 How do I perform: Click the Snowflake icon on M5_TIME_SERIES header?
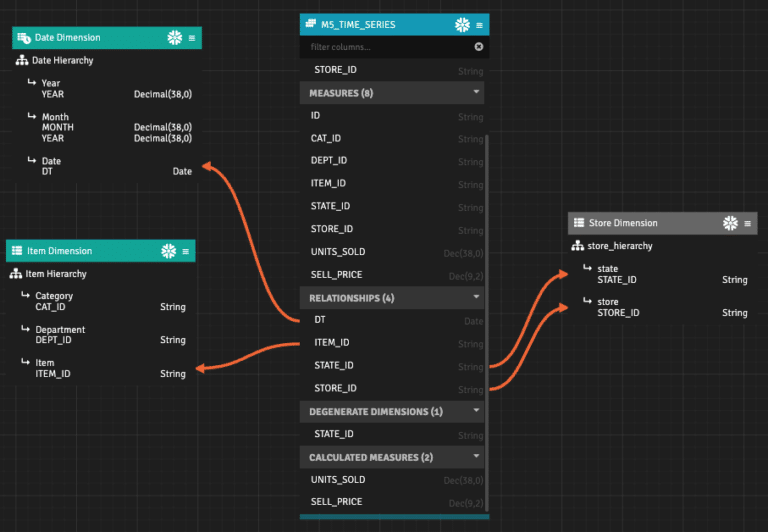(462, 25)
